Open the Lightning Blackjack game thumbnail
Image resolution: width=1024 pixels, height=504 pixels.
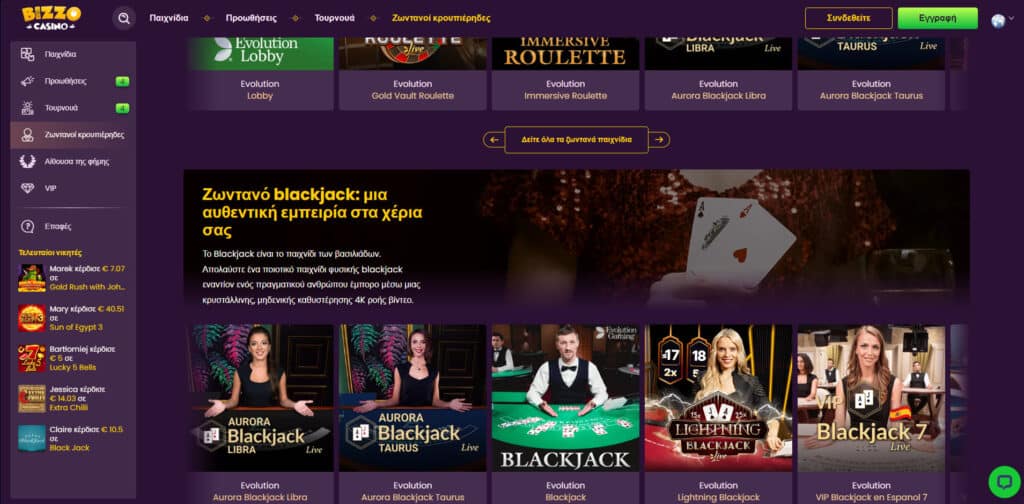tap(718, 398)
